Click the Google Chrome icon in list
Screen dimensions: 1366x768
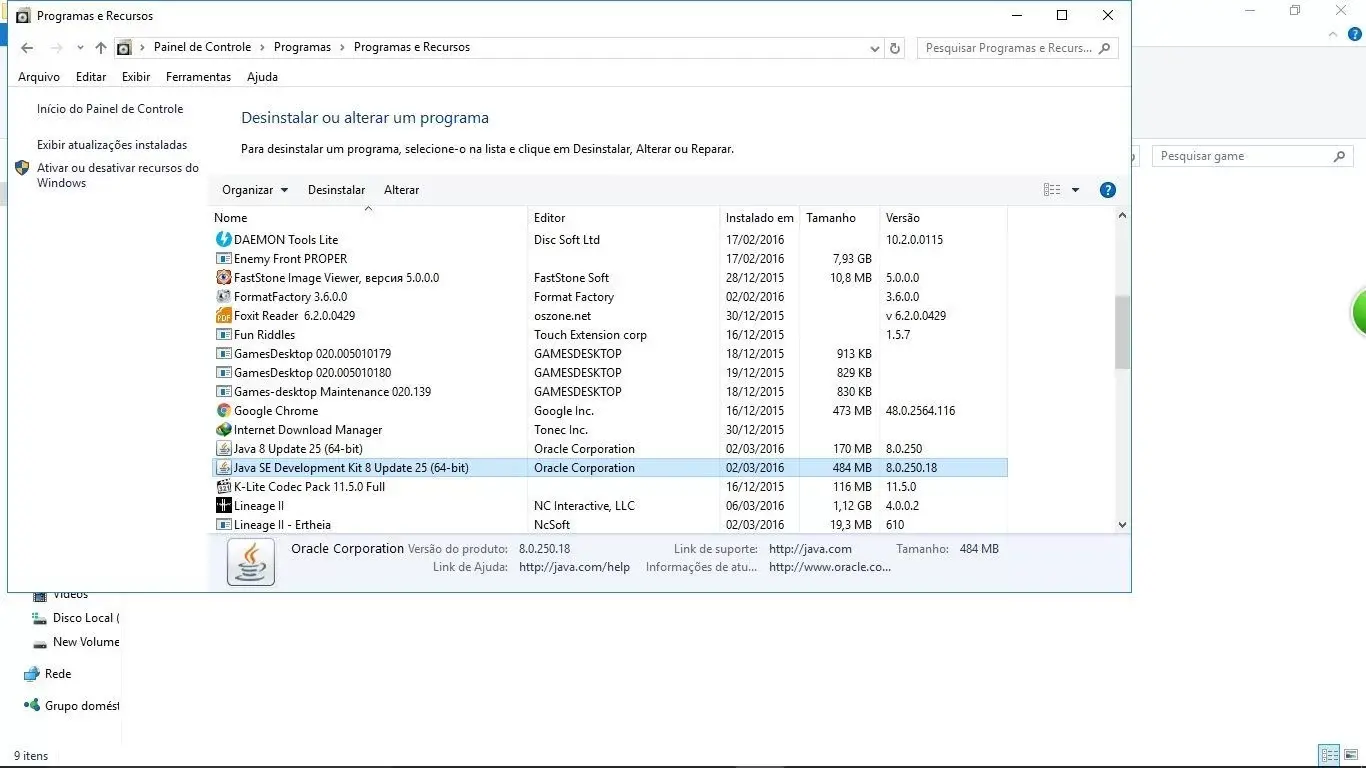[x=224, y=411]
